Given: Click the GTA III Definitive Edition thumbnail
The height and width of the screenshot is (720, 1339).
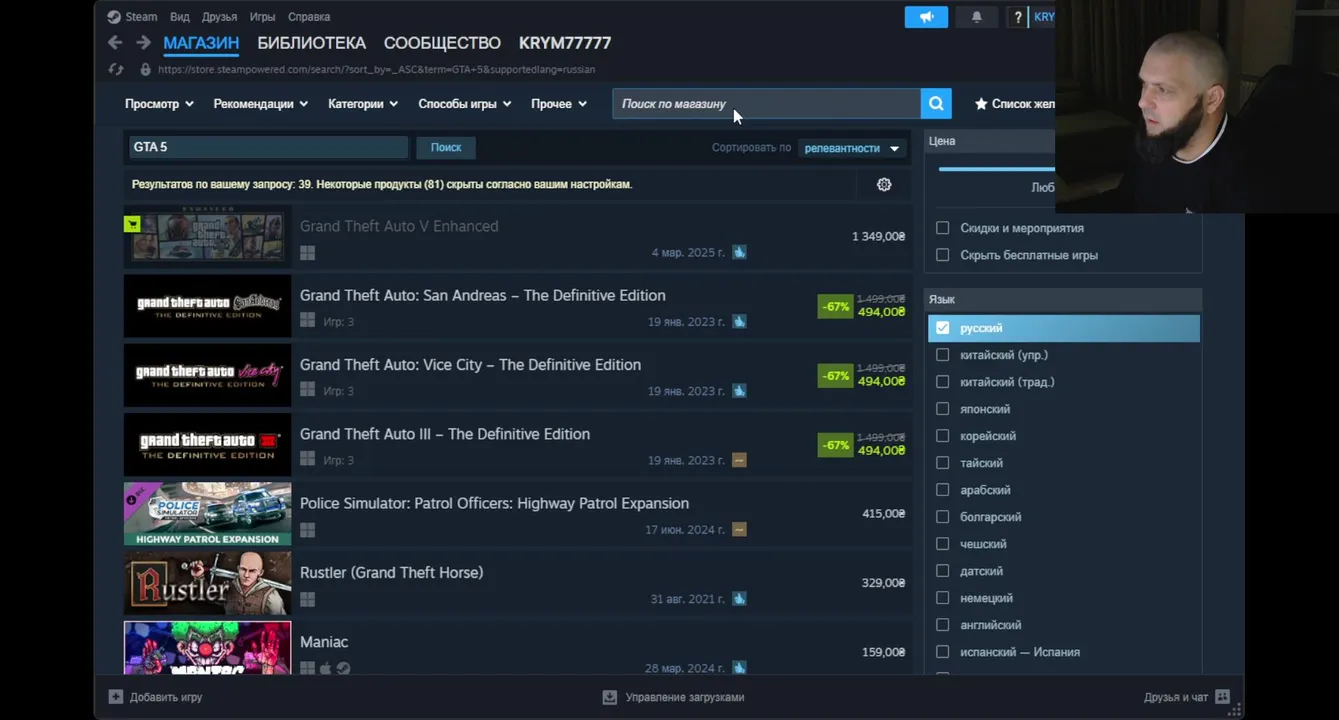Looking at the screenshot, I should pyautogui.click(x=208, y=445).
